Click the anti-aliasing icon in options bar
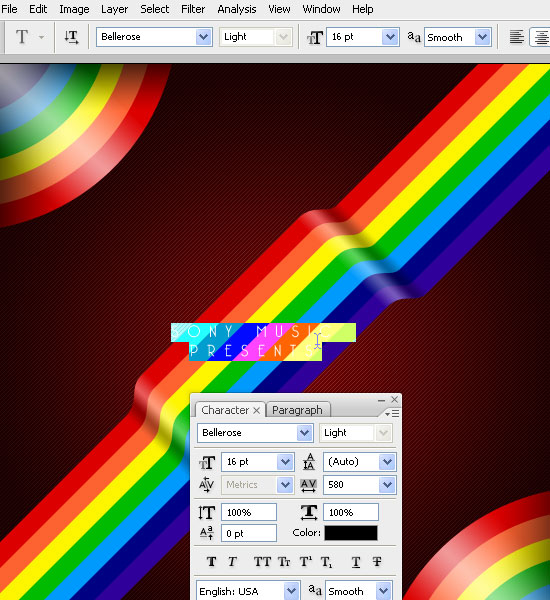Screen dimensions: 550x600 click(x=414, y=37)
